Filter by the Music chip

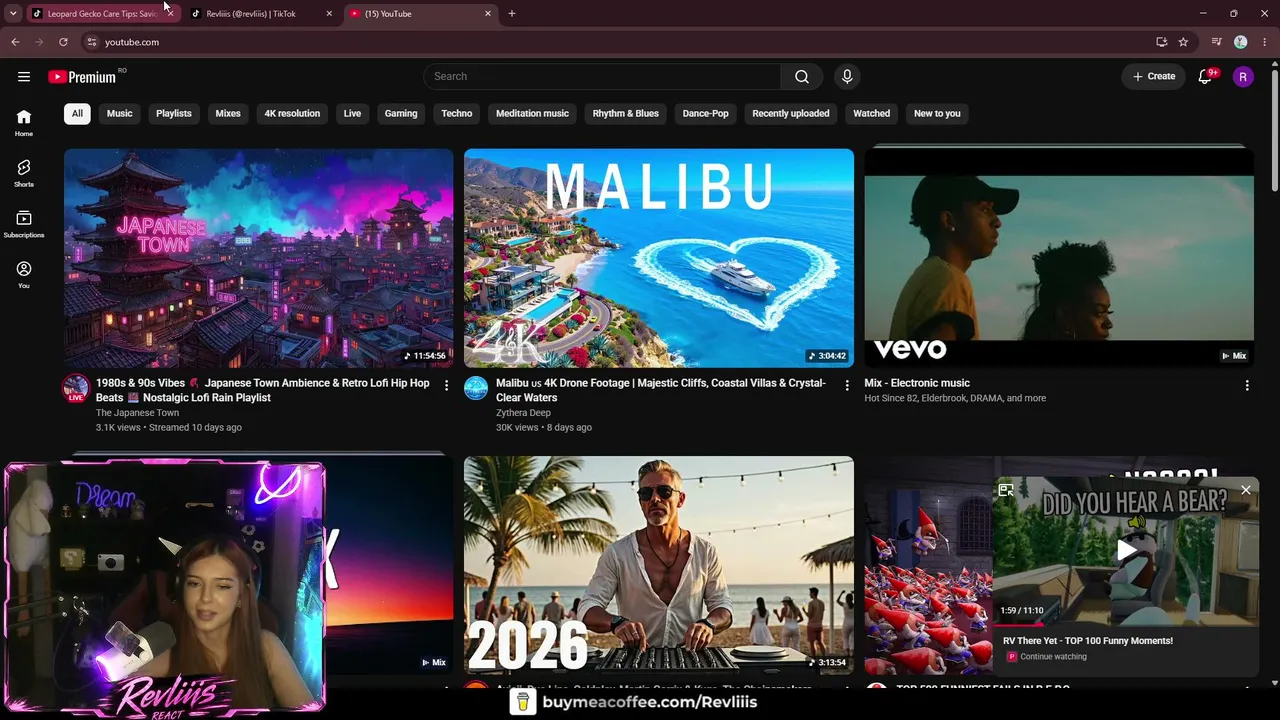point(119,113)
